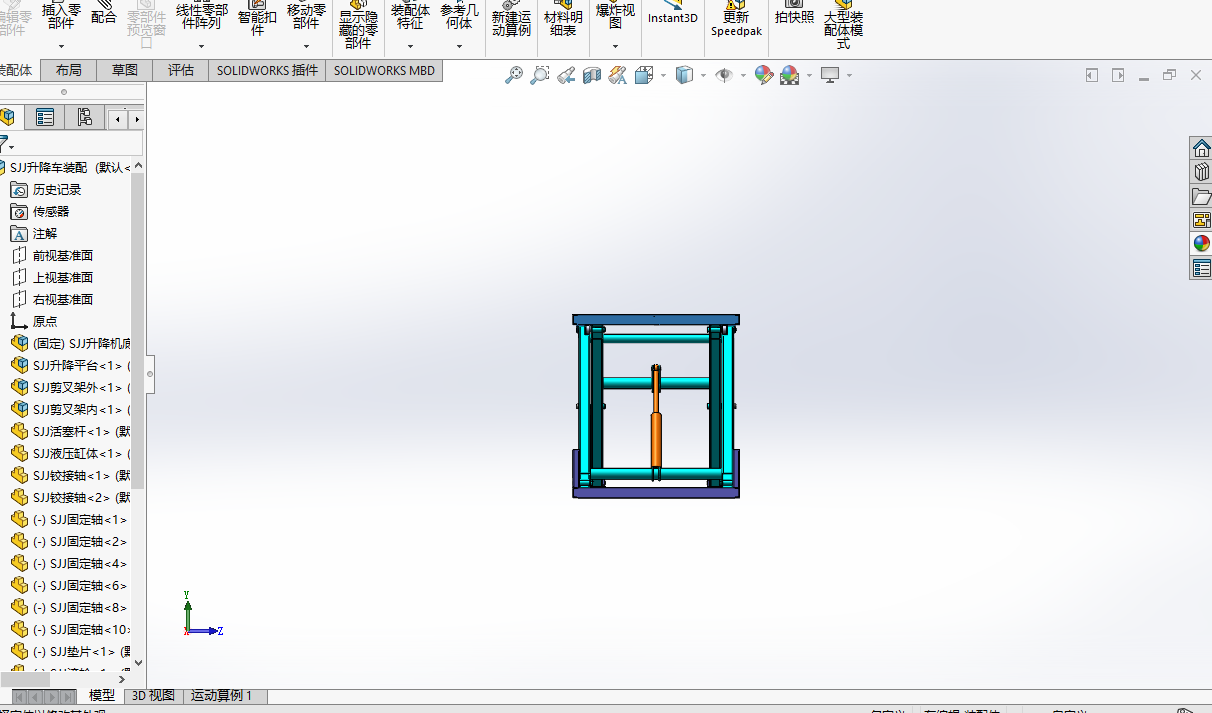Click 更新 Speedpak button
This screenshot has width=1212, height=713.
coord(736,20)
